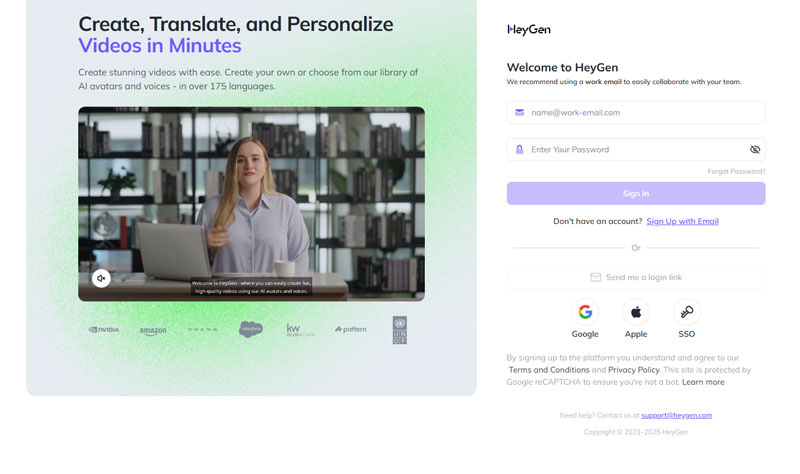
Task: Open the Privacy Policy link
Action: pos(634,370)
